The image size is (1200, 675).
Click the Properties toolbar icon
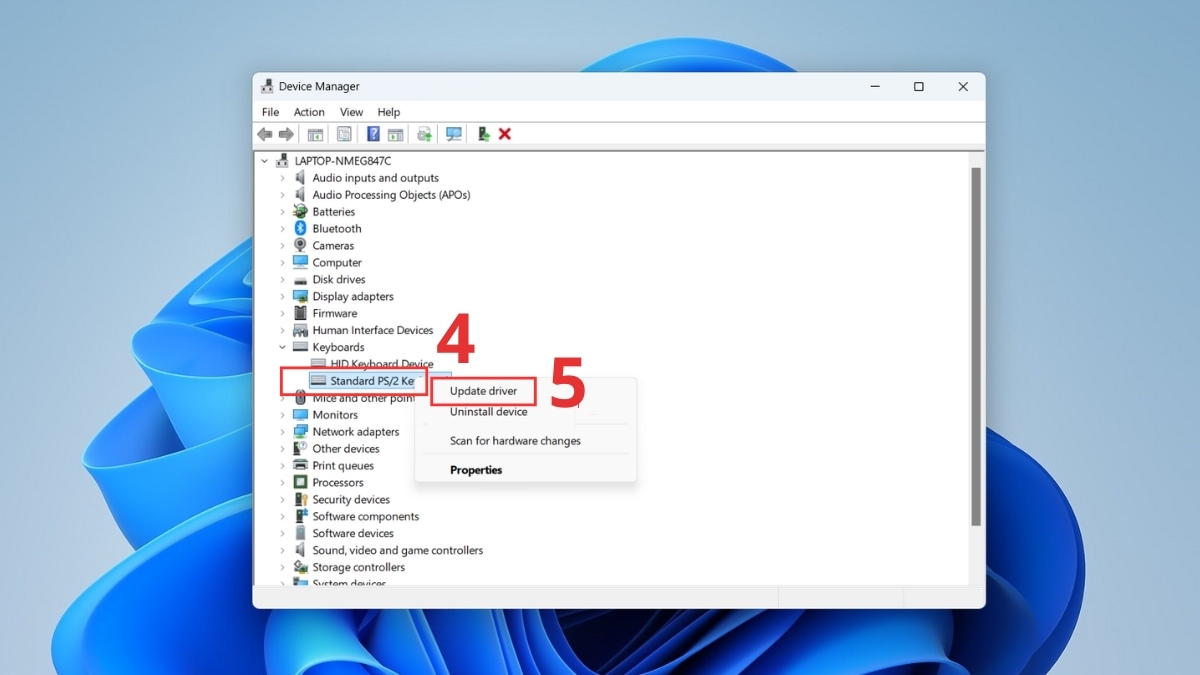(343, 133)
